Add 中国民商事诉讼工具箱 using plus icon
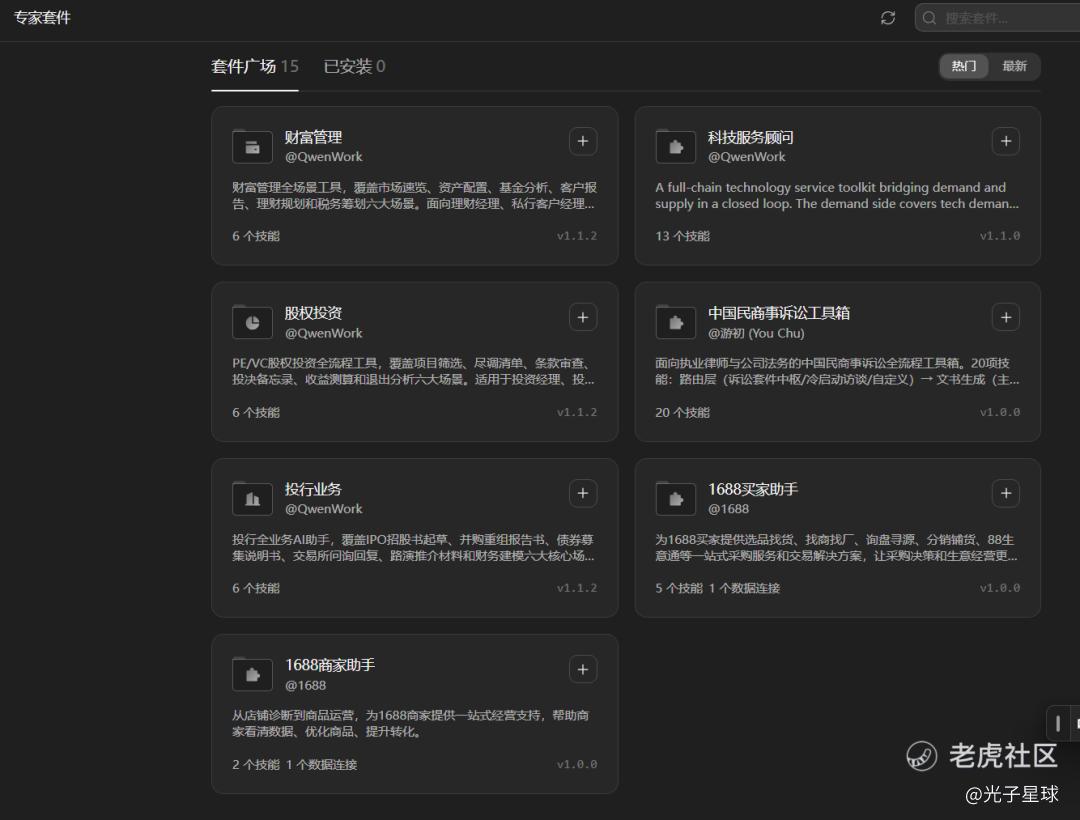Screen dimensions: 1080x820 (x=1006, y=317)
